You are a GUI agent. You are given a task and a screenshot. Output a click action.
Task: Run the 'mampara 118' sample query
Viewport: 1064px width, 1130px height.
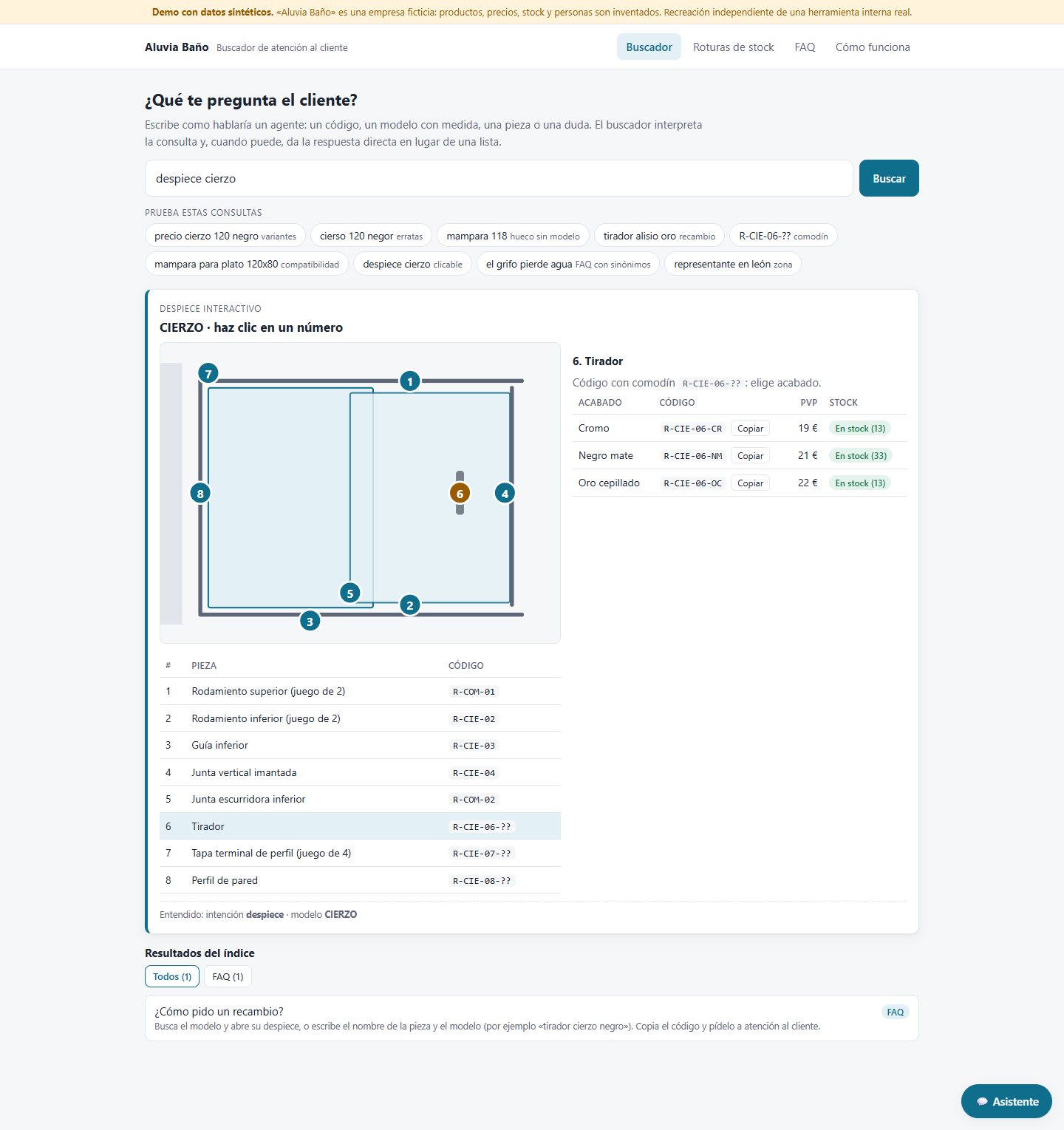pyautogui.click(x=513, y=236)
